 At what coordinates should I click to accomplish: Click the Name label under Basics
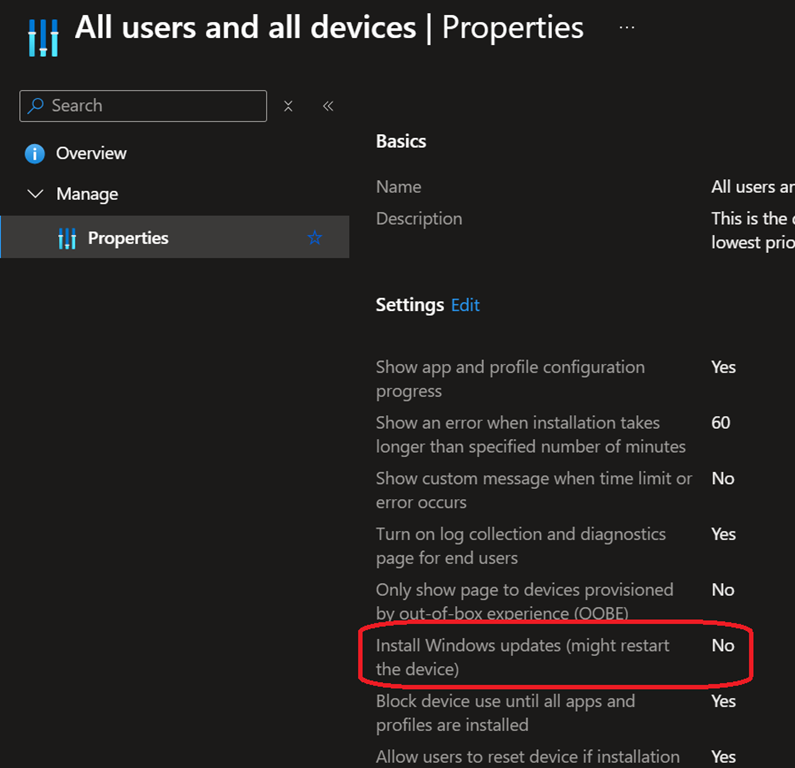click(x=398, y=187)
